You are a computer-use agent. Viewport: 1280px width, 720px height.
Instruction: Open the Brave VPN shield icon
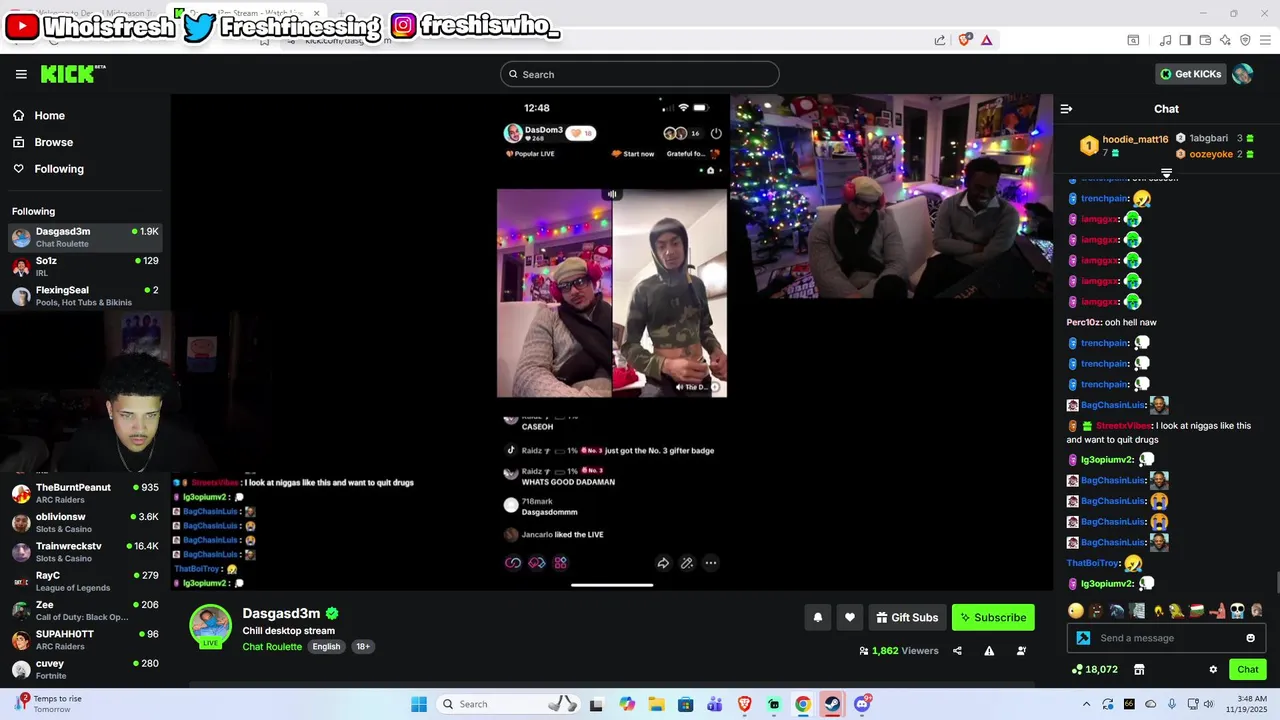[1245, 40]
